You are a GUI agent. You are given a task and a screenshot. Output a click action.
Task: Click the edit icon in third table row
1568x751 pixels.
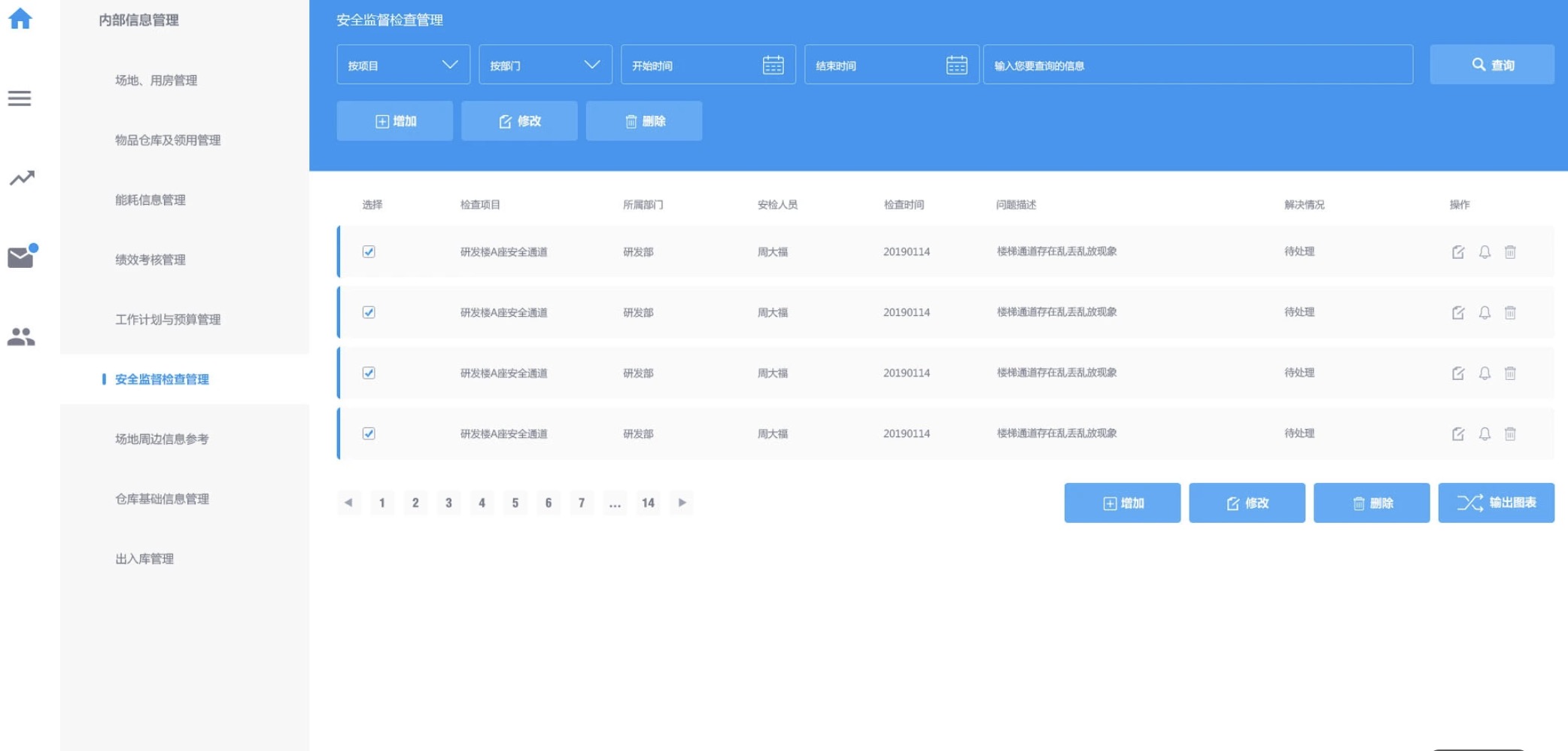pos(1458,373)
